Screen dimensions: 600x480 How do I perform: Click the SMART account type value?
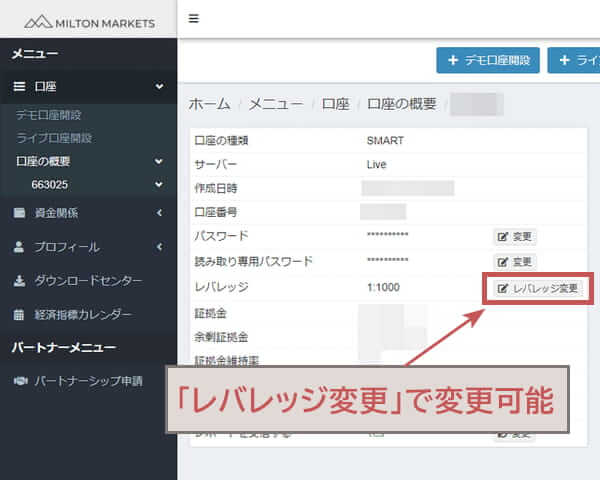pos(385,140)
